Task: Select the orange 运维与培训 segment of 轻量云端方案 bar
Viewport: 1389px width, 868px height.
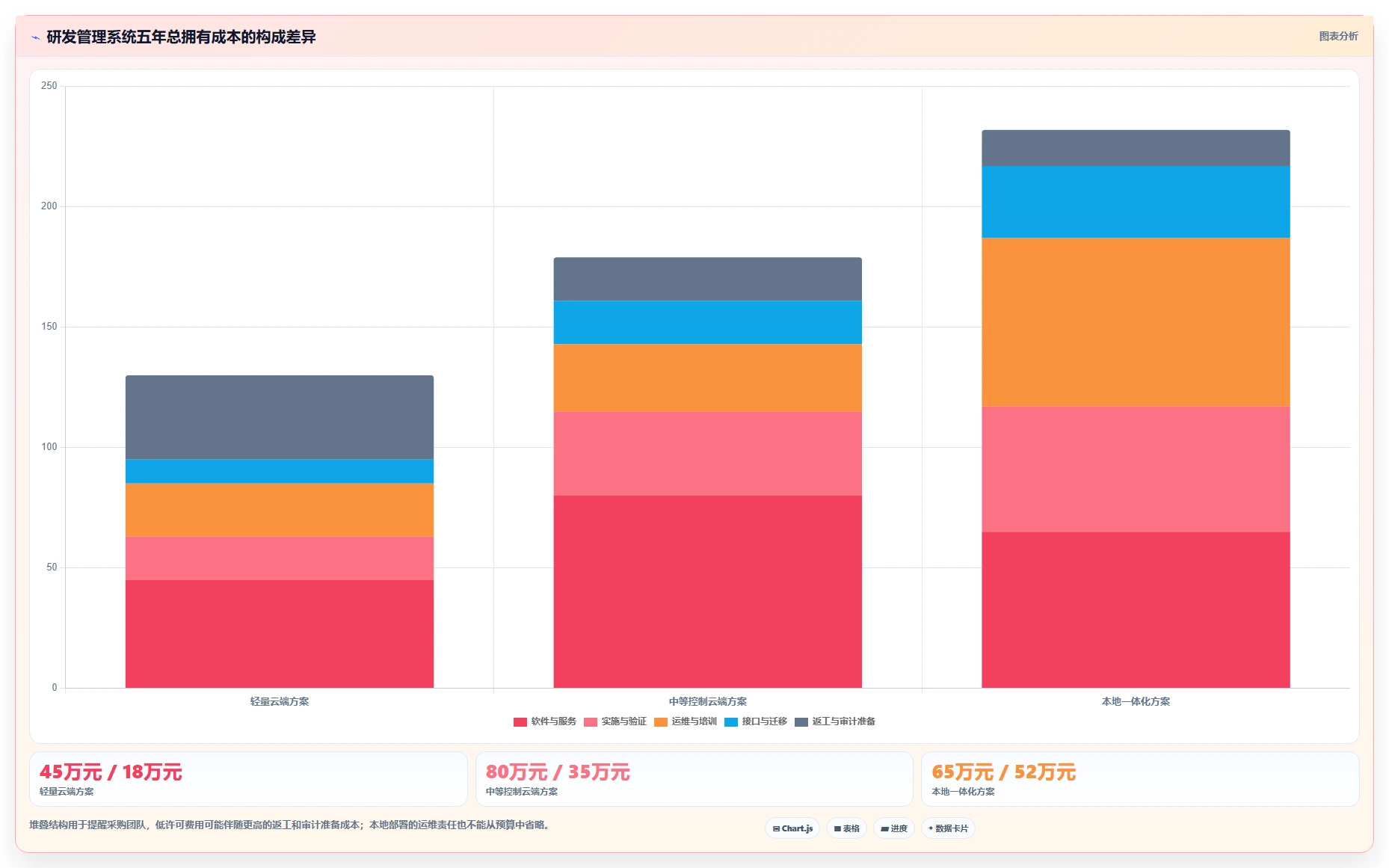Action: (x=280, y=510)
